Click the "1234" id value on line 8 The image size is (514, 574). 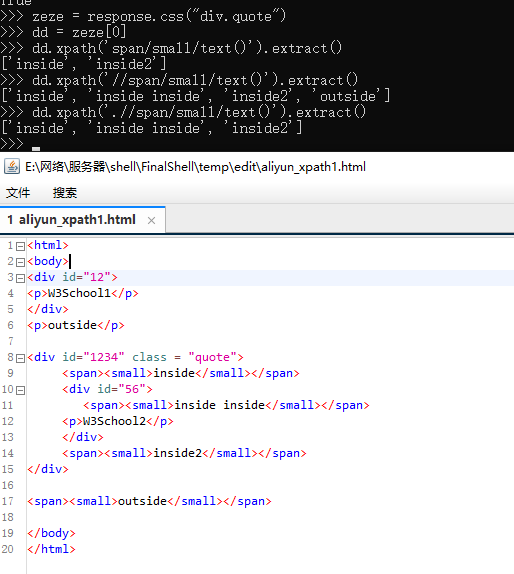[104, 357]
